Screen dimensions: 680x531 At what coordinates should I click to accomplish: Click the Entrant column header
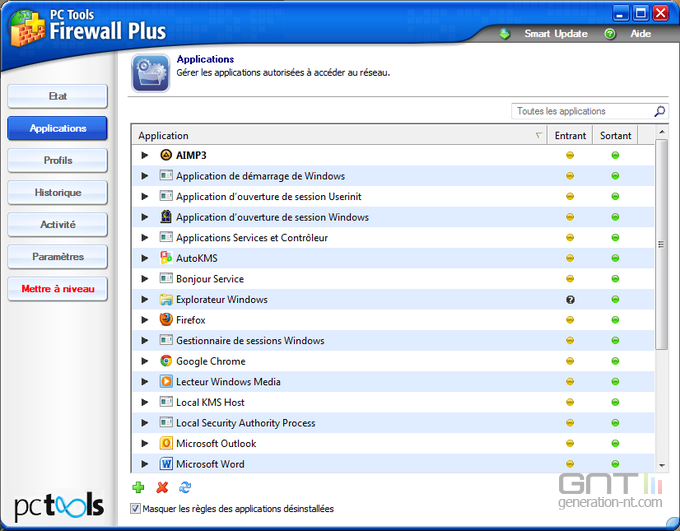(x=570, y=135)
